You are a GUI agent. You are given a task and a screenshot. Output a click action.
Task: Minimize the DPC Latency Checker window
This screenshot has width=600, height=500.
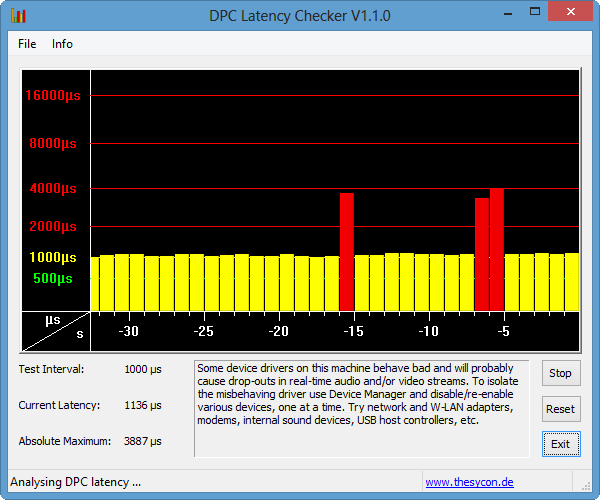pos(508,14)
